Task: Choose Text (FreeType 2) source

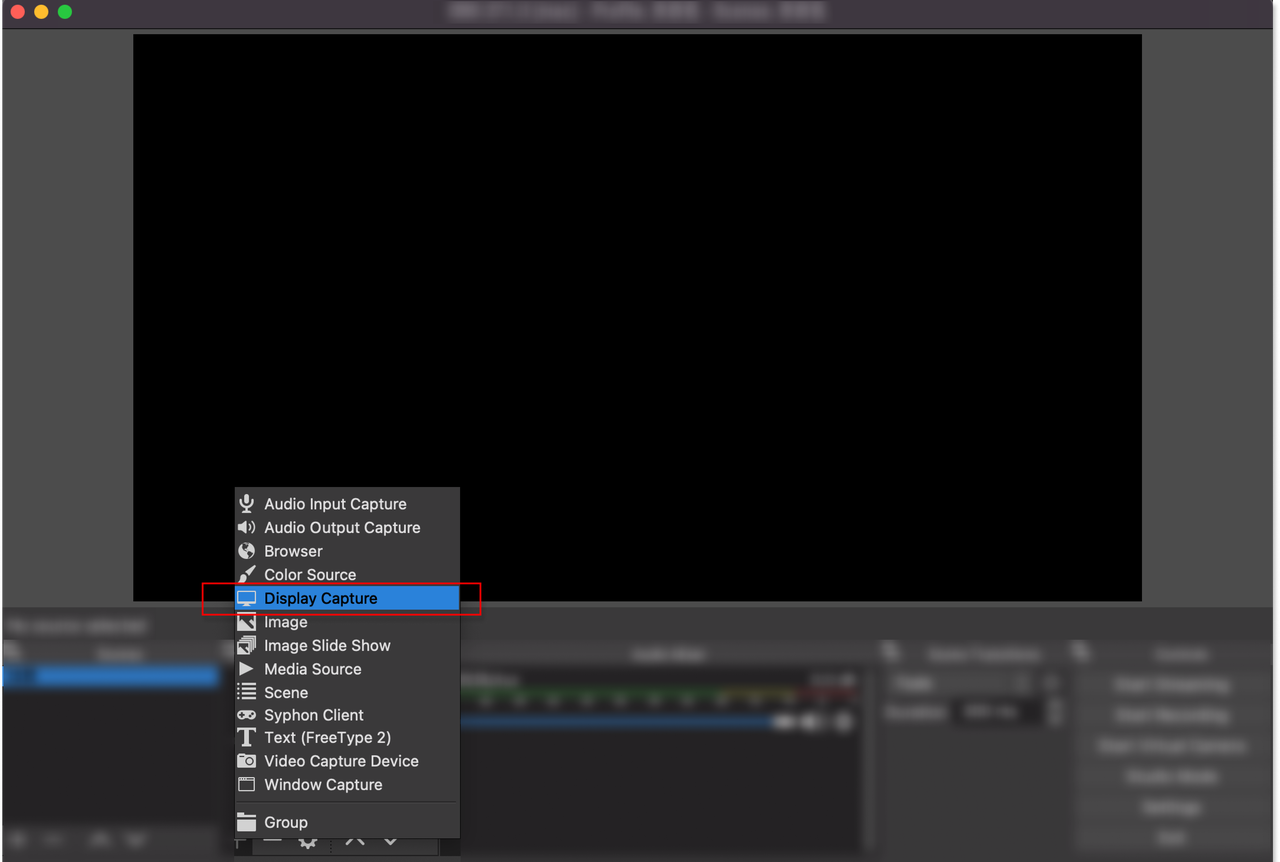Action: click(347, 737)
